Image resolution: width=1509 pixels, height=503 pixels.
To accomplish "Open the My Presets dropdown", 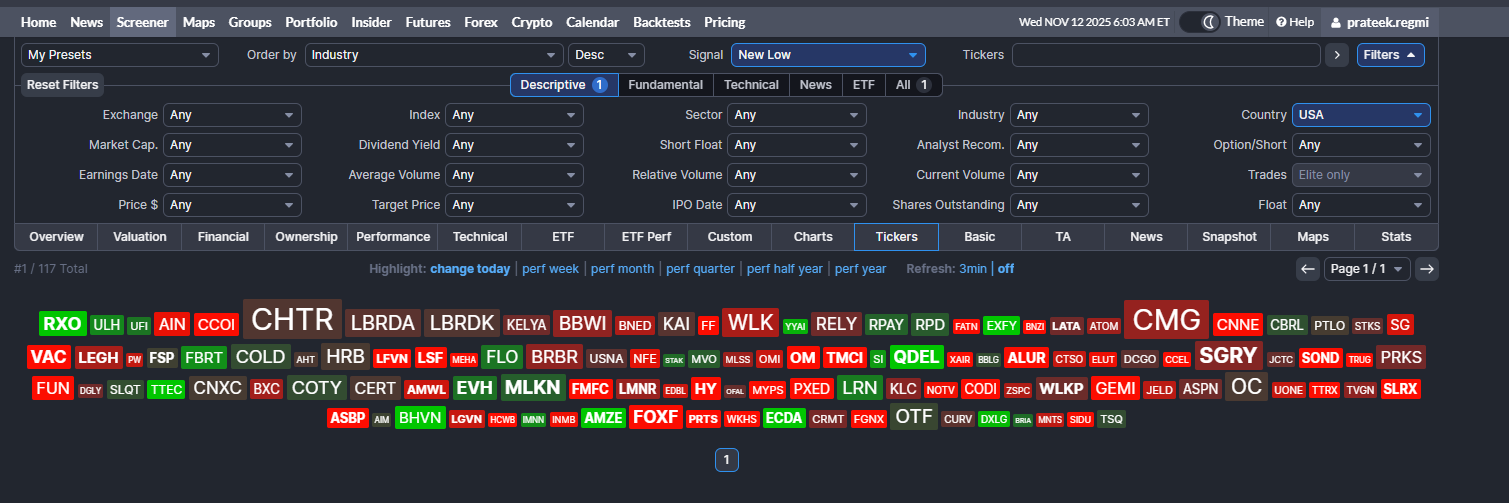I will tap(120, 55).
